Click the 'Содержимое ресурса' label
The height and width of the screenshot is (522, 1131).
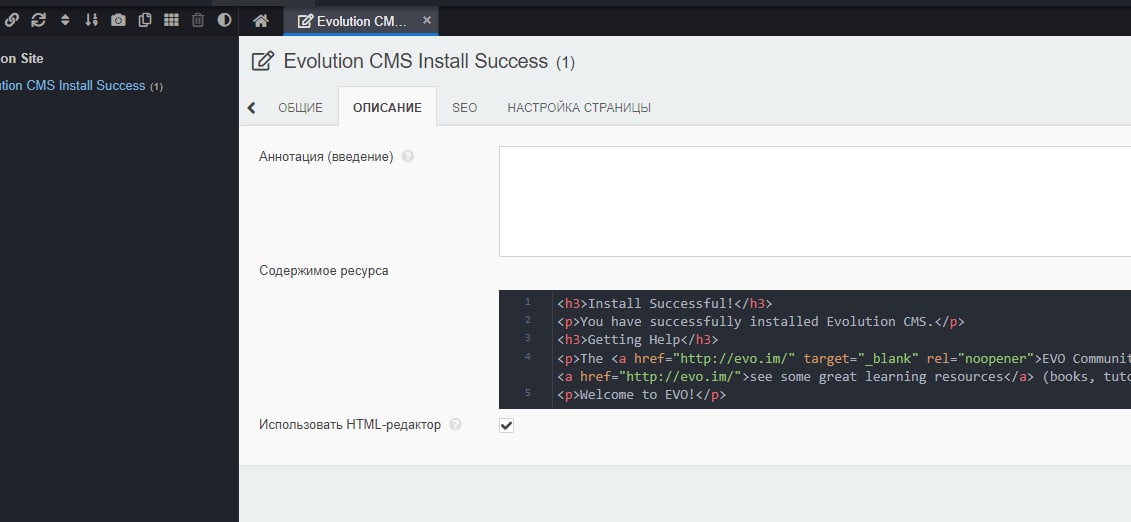click(323, 271)
